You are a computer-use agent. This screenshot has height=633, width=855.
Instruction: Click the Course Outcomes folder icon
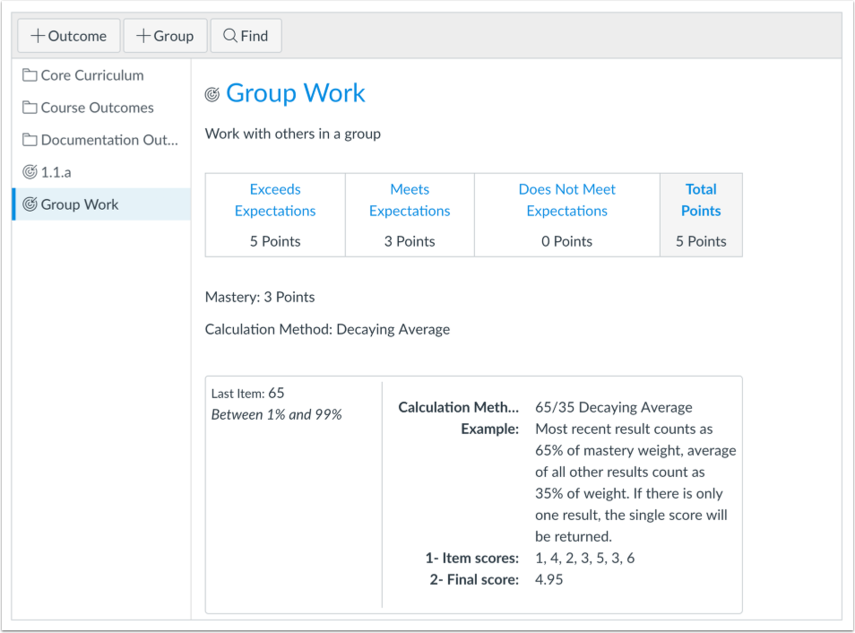pos(29,107)
